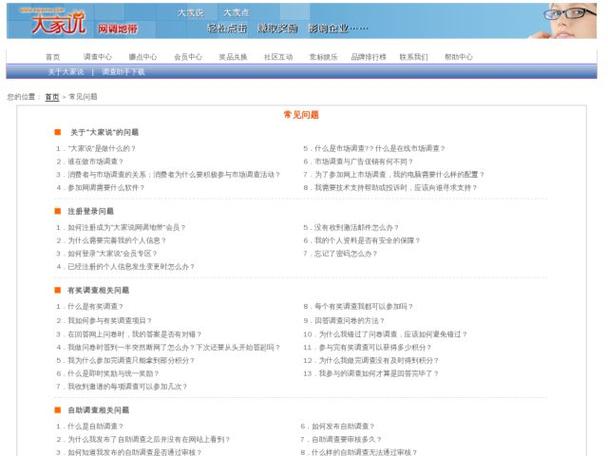Open question 参与完有奖调查可以获得多少积分？
608x456 pixels.
click(375, 347)
